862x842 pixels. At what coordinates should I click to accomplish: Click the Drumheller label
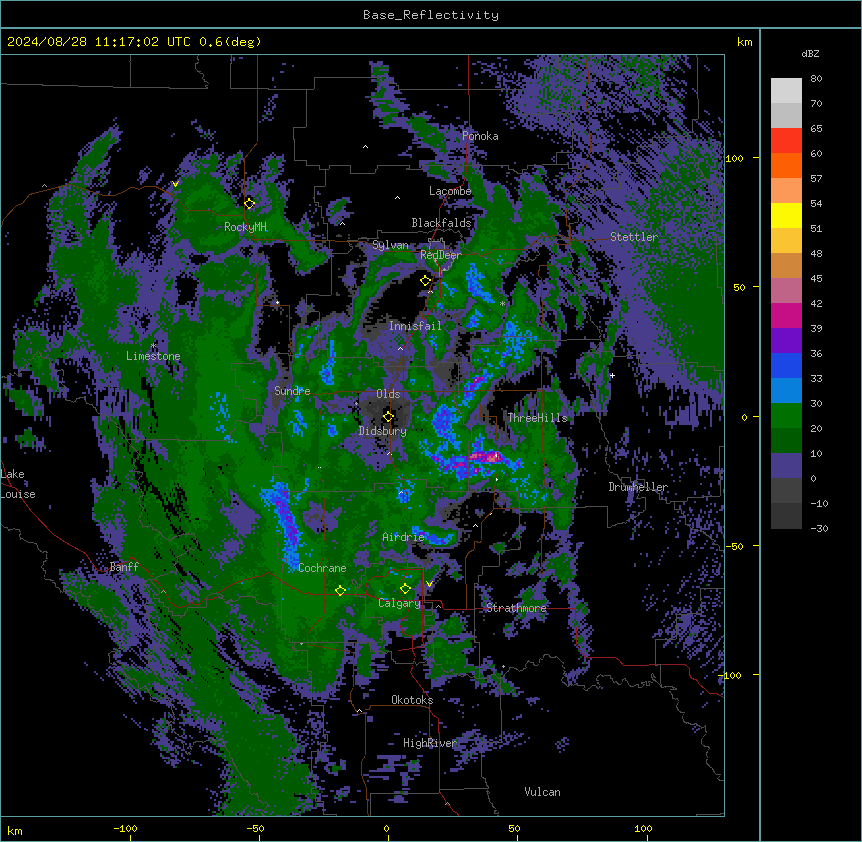[x=638, y=487]
